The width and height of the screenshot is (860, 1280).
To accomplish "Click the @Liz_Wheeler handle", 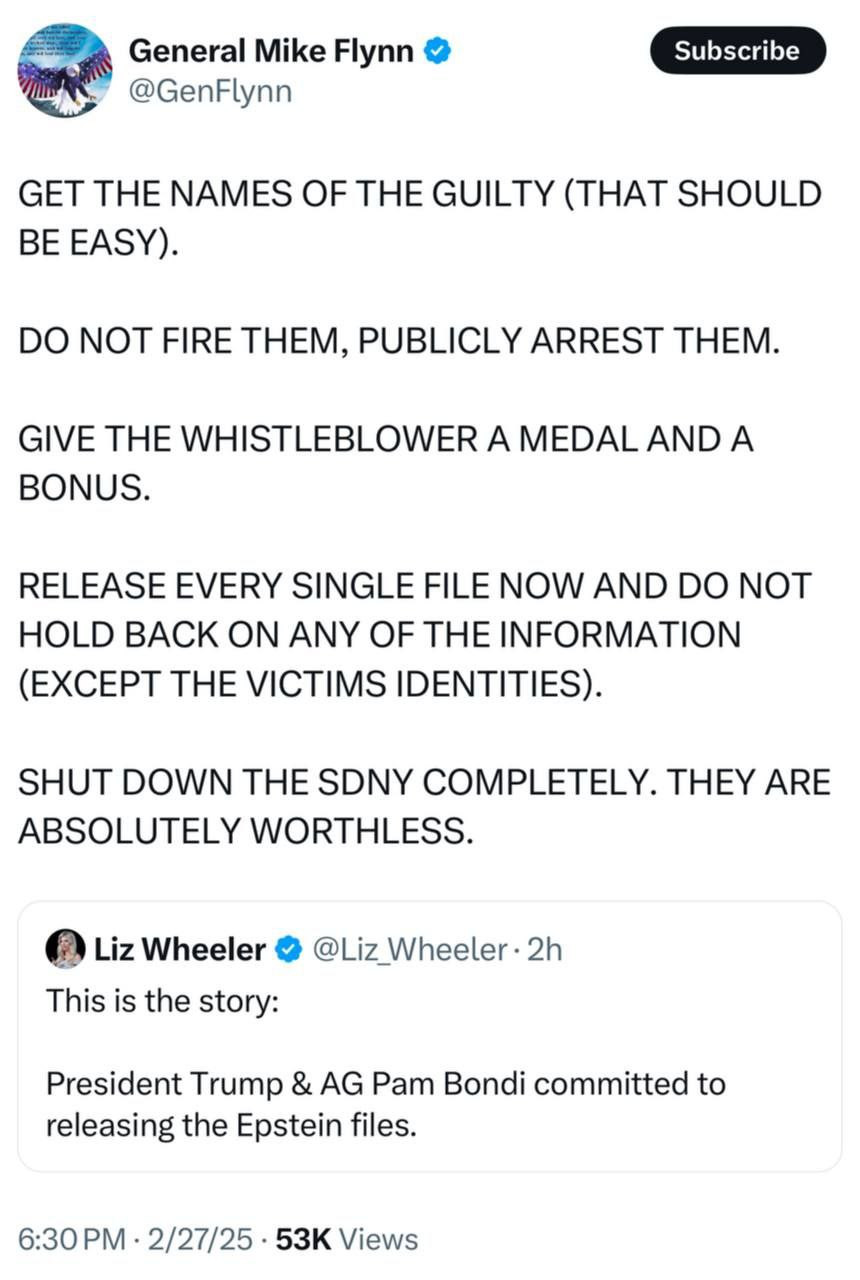I will click(410, 949).
